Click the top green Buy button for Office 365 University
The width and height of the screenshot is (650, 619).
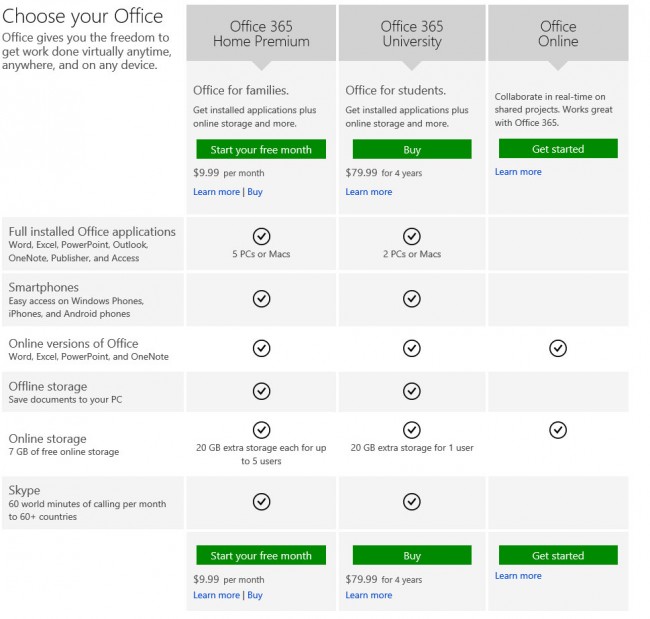pos(412,149)
